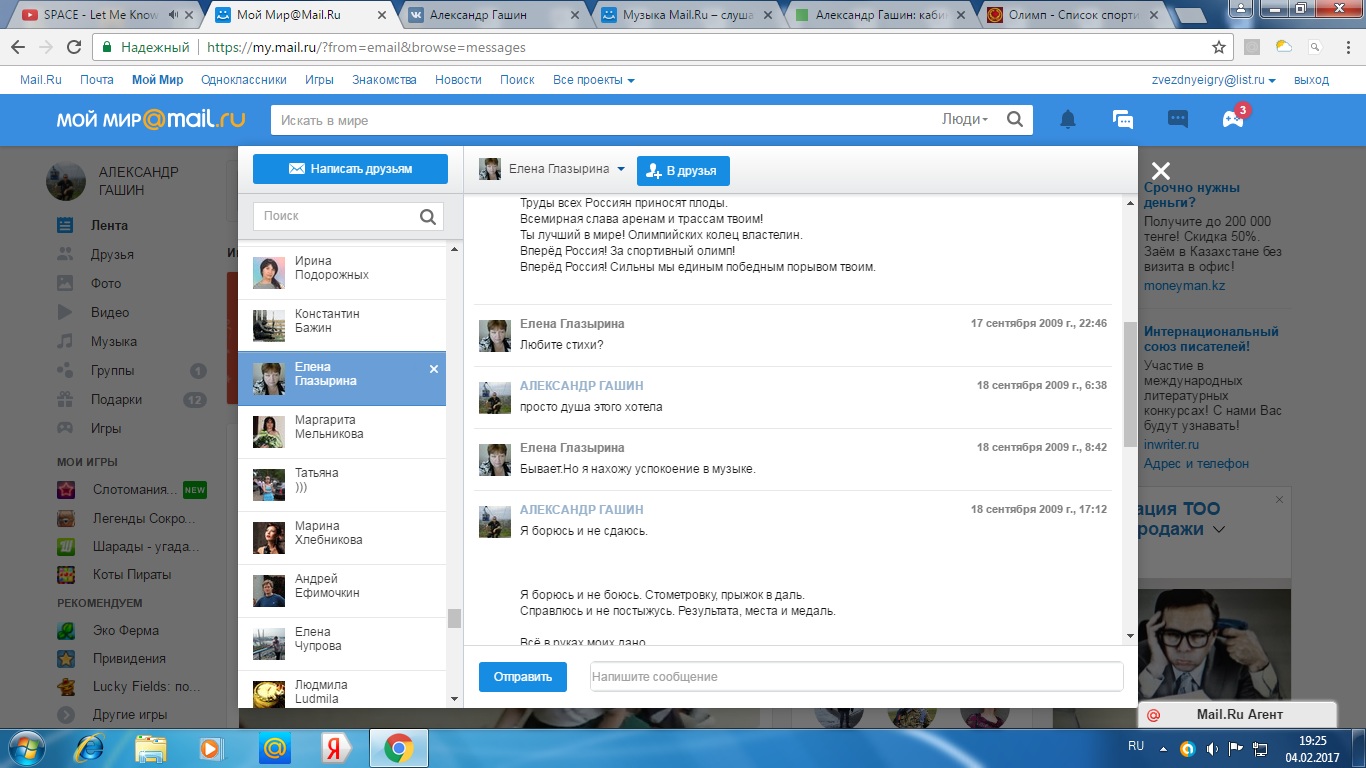Image resolution: width=1366 pixels, height=768 pixels.
Task: Click the Слотомания game icon
Action: (66, 490)
